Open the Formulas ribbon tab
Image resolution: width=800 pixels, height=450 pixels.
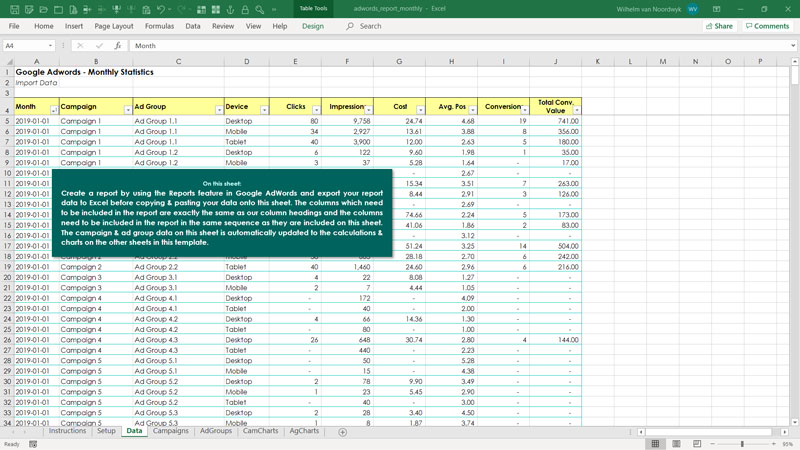coord(159,26)
